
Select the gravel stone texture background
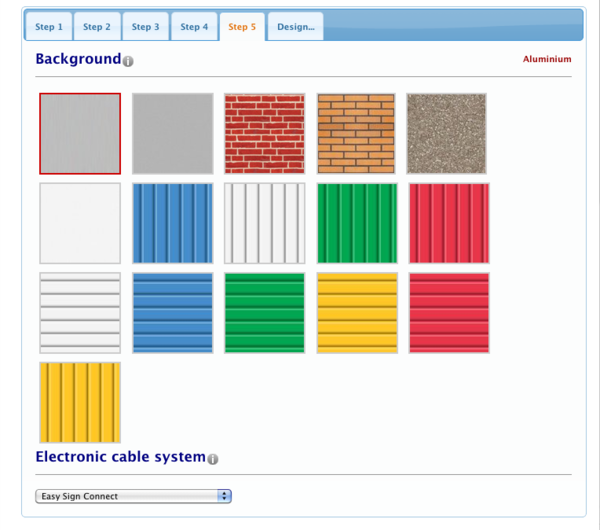(447, 134)
